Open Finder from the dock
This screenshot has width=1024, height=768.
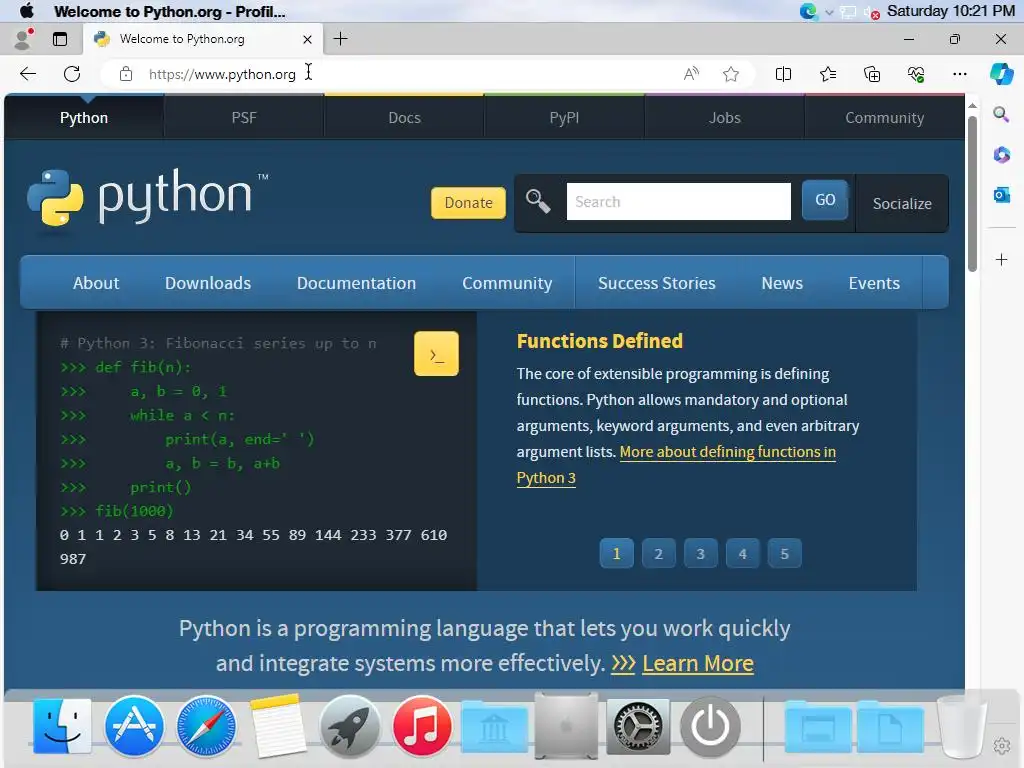coord(62,726)
